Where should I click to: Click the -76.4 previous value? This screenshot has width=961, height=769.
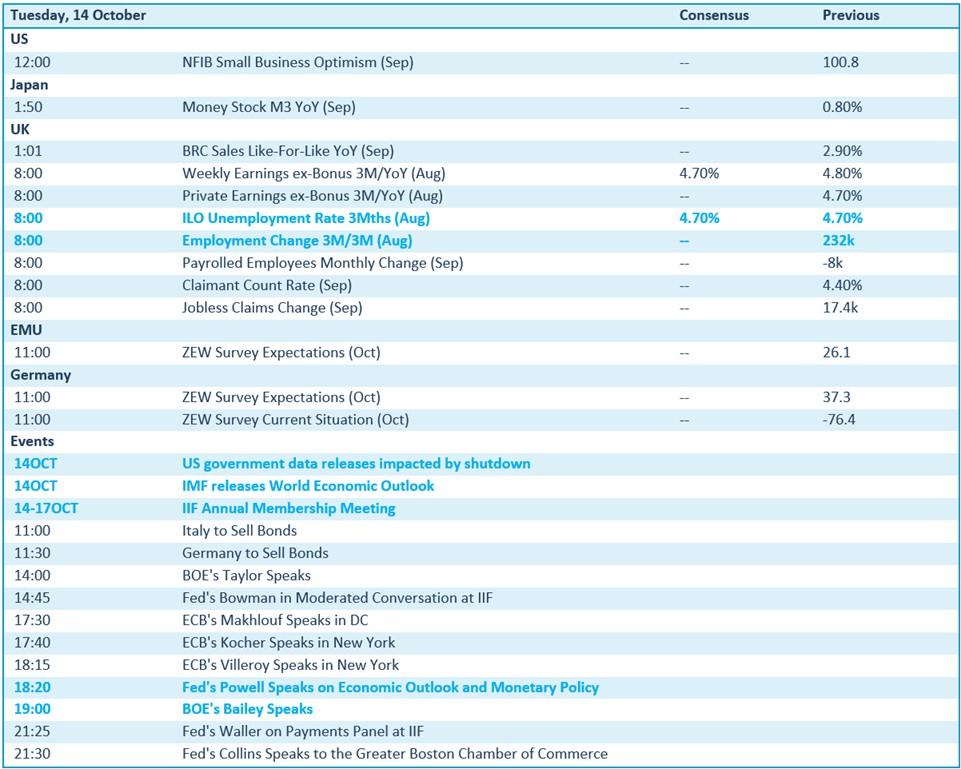point(838,420)
